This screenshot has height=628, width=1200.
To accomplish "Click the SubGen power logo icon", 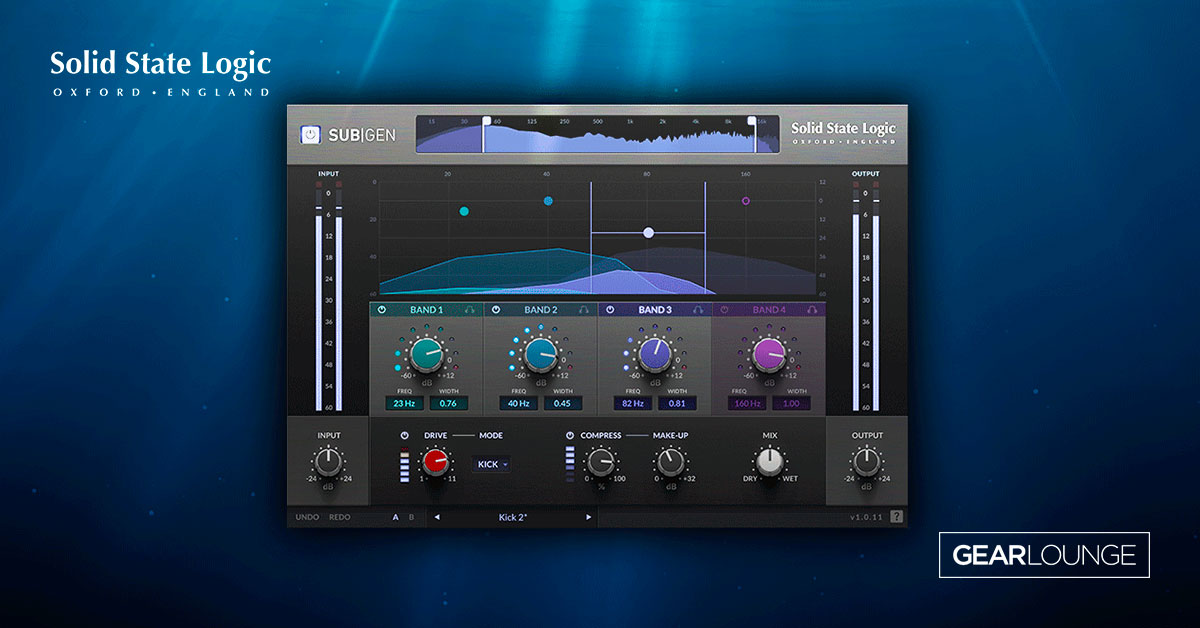I will [310, 134].
